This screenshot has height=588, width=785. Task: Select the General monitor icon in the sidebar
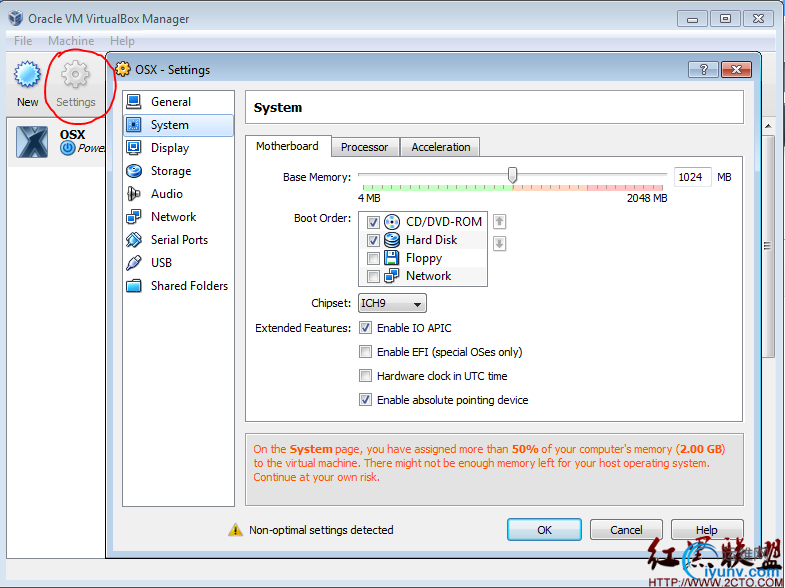[134, 102]
